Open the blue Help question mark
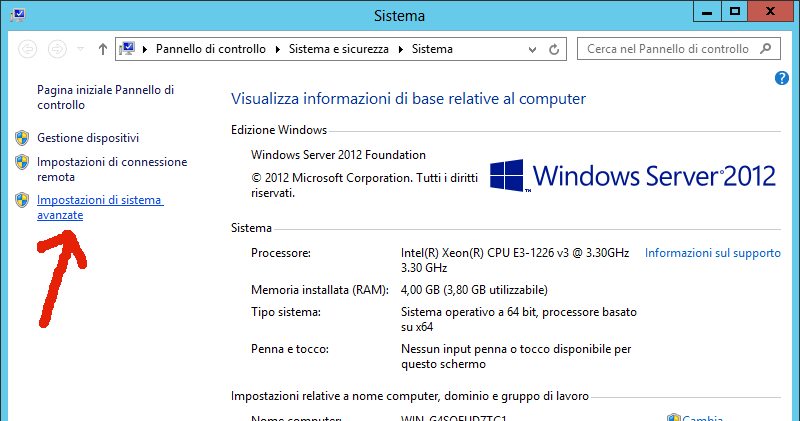The width and height of the screenshot is (800, 421). 782,78
